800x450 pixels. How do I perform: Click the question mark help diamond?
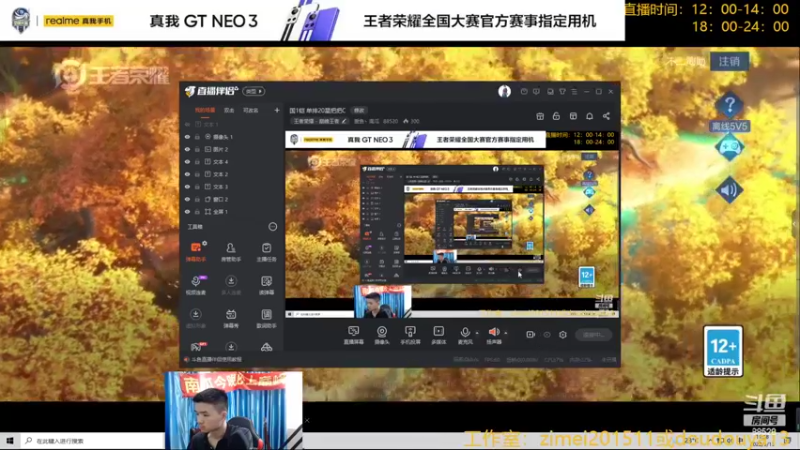coord(729,105)
